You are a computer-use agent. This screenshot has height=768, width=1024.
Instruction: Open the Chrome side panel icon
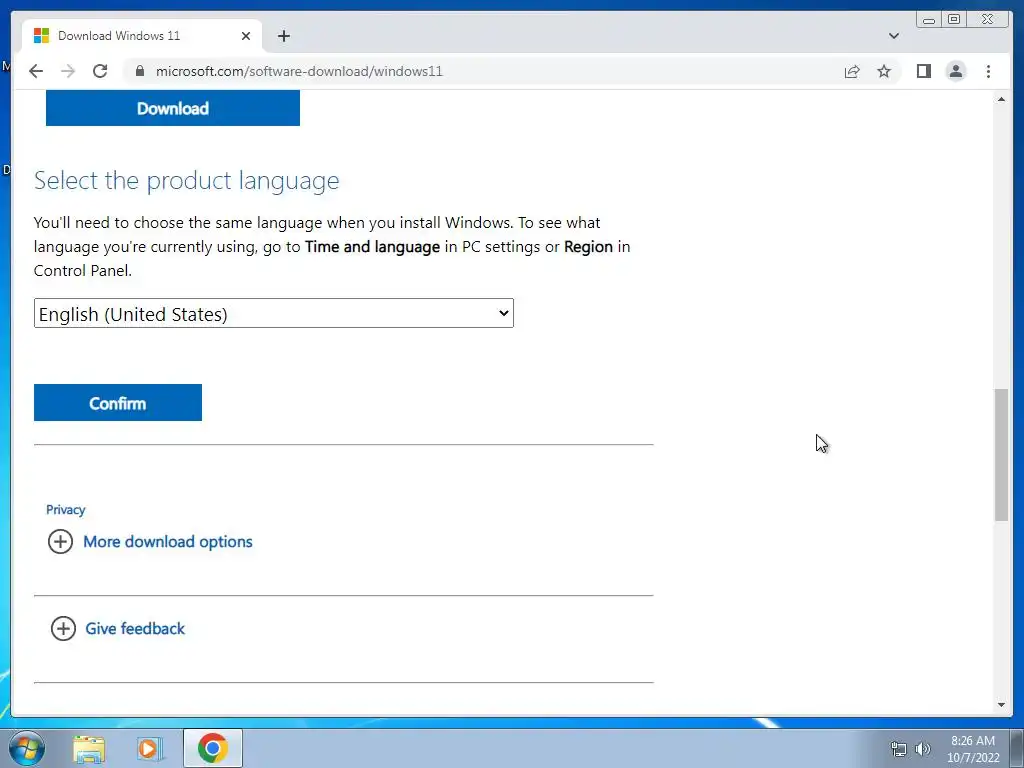(923, 71)
